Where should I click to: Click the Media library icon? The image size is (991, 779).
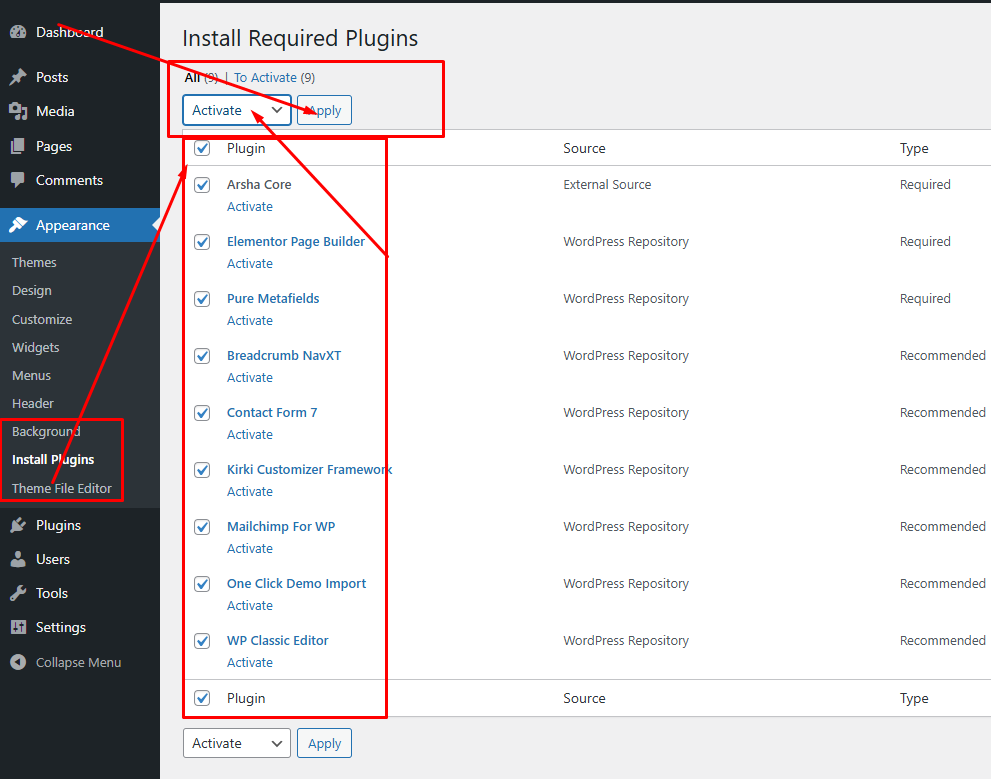coord(18,111)
